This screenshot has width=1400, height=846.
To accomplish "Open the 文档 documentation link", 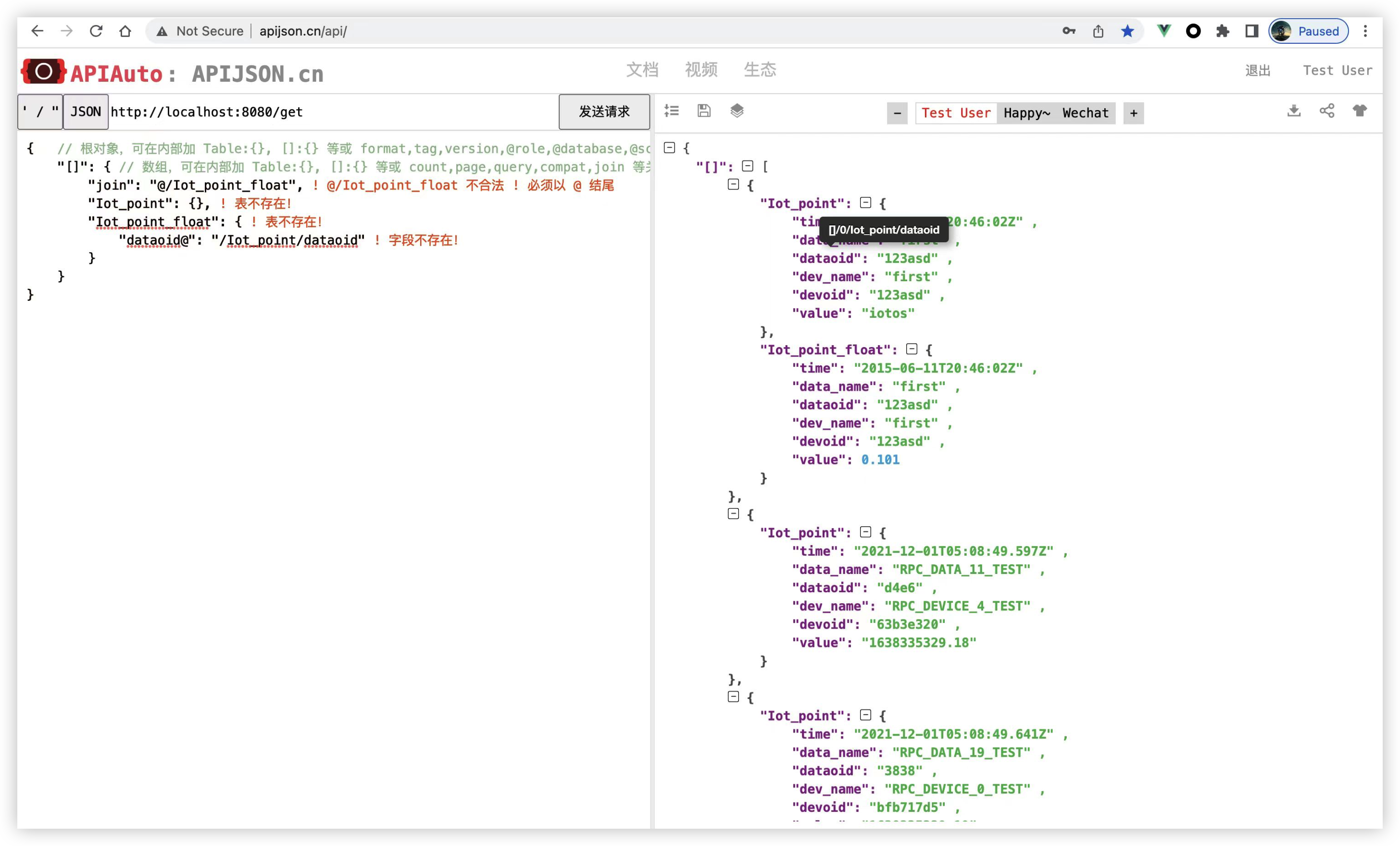I will pyautogui.click(x=642, y=70).
